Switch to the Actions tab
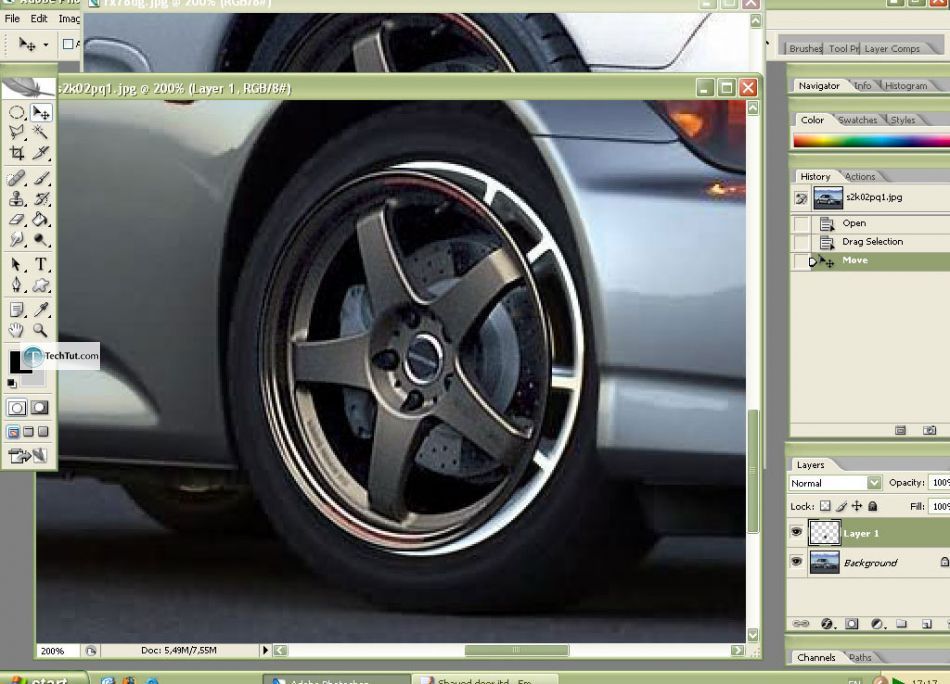The width and height of the screenshot is (950, 684). pyautogui.click(x=860, y=176)
